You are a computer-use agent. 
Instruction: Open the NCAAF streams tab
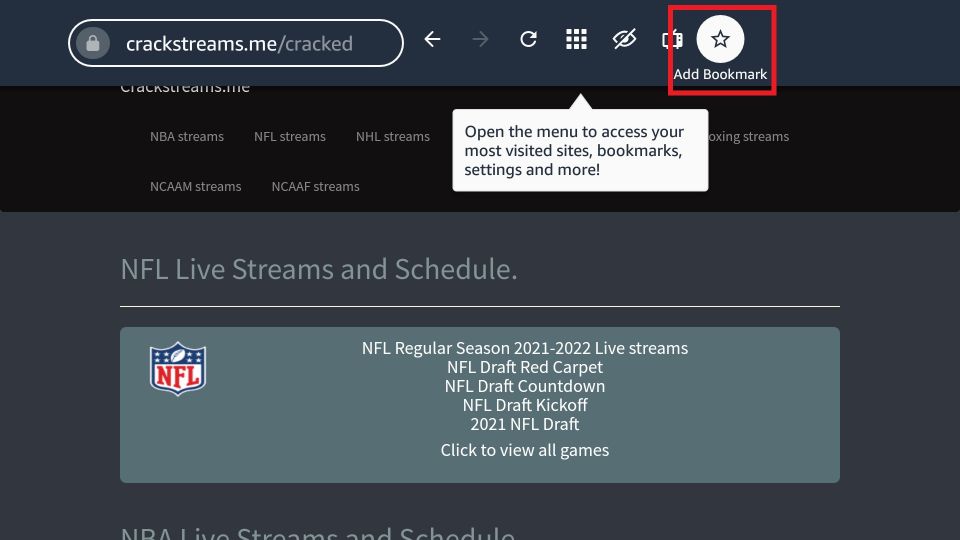coord(315,186)
